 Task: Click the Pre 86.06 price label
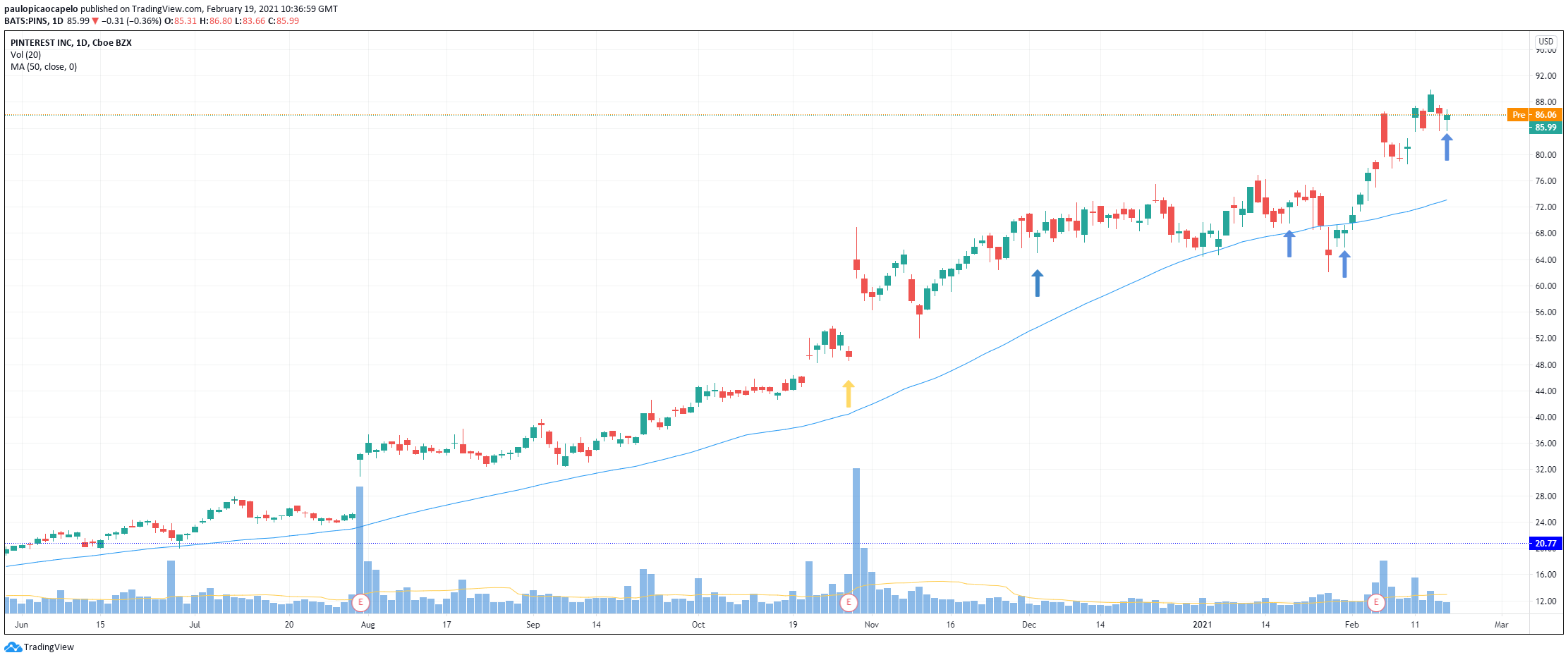[x=1535, y=115]
